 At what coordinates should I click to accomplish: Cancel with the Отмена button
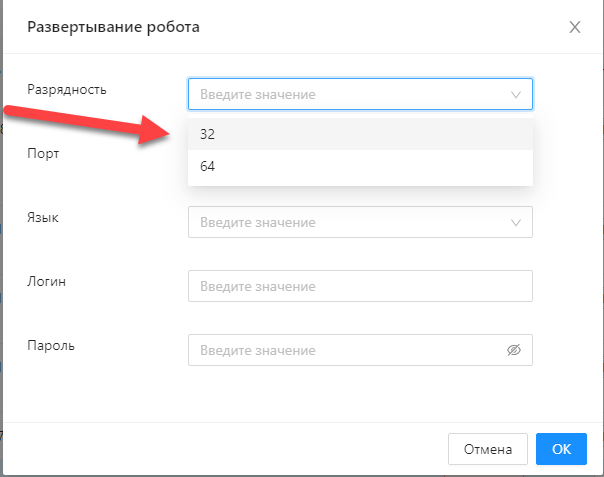click(488, 449)
